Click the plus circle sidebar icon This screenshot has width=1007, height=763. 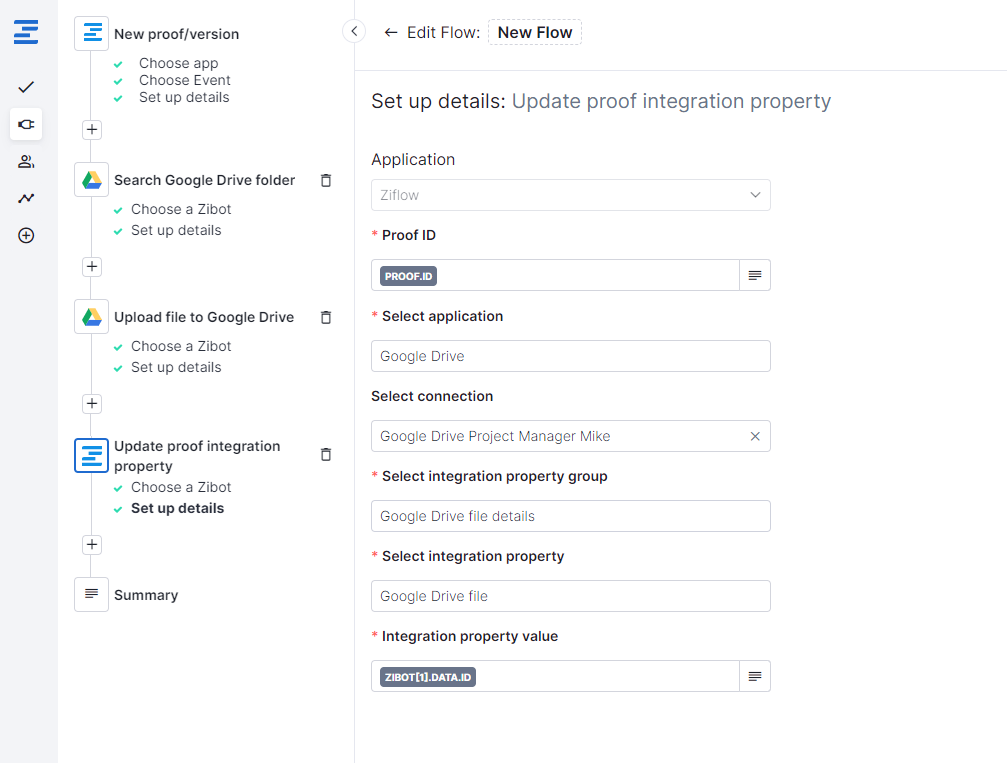coord(26,236)
